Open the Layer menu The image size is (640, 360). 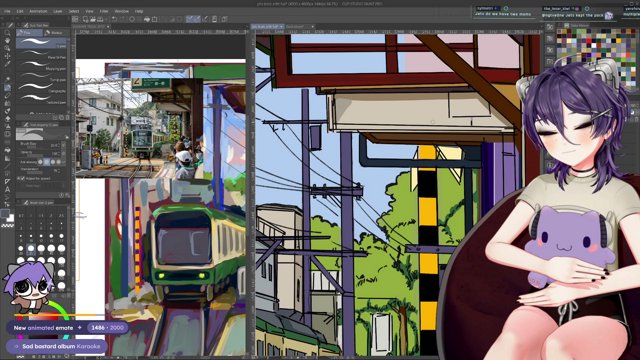pyautogui.click(x=58, y=11)
